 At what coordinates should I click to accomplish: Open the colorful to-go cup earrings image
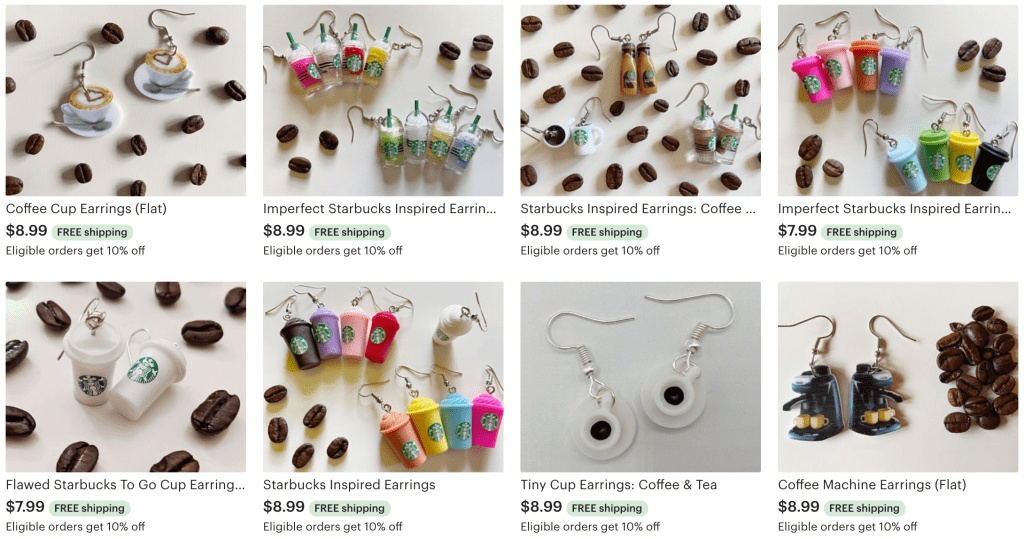[x=898, y=101]
